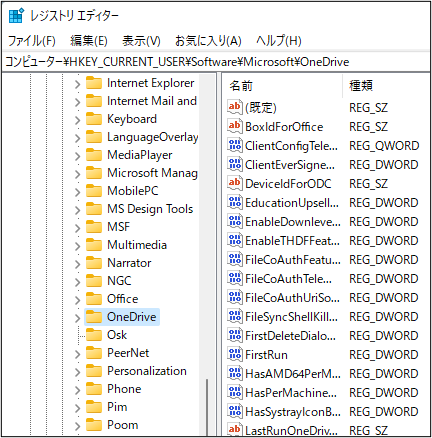Click the tree pane vertical scrollbar thumb

point(207,406)
